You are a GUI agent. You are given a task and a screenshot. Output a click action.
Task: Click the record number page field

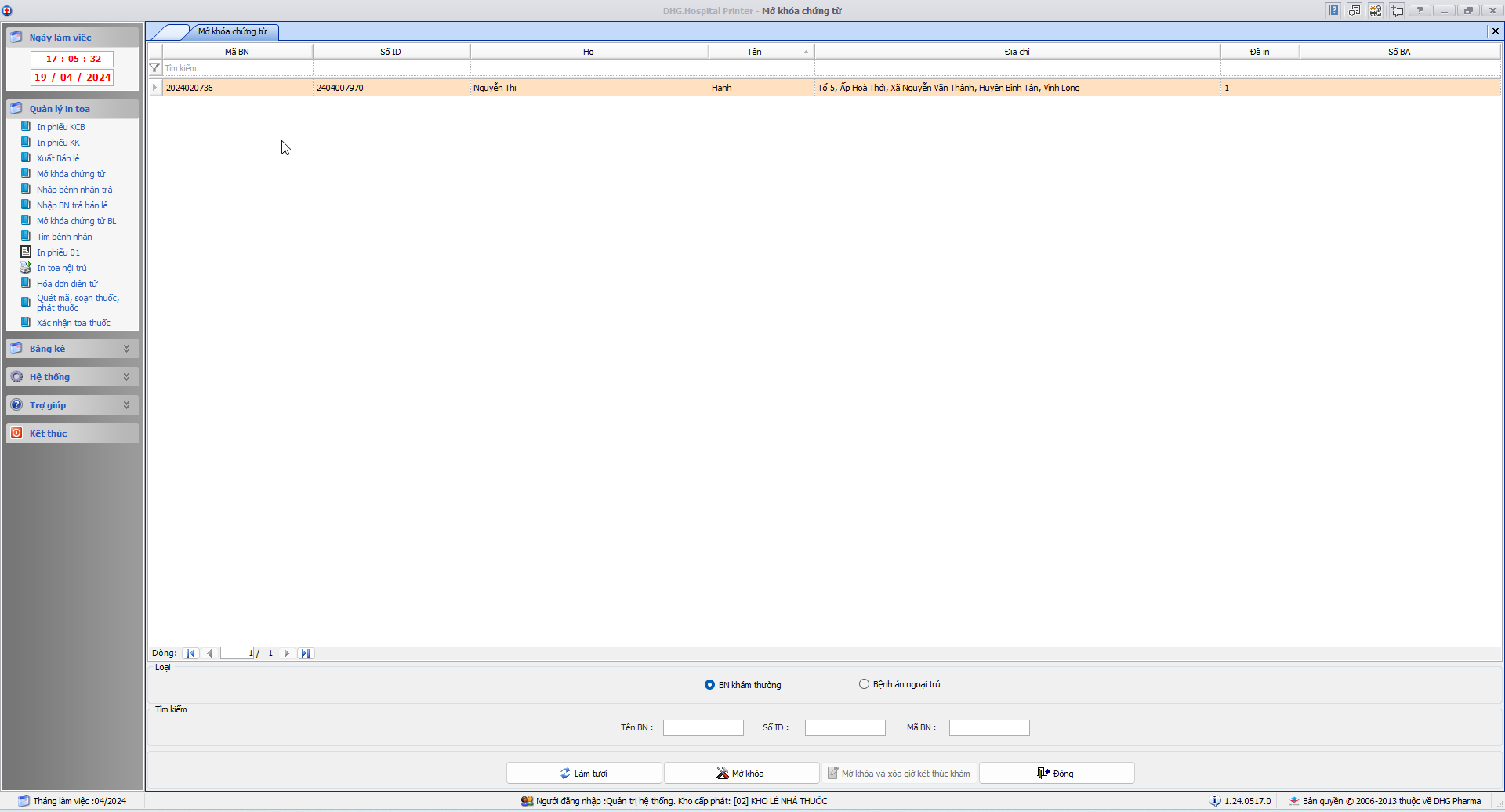click(237, 653)
